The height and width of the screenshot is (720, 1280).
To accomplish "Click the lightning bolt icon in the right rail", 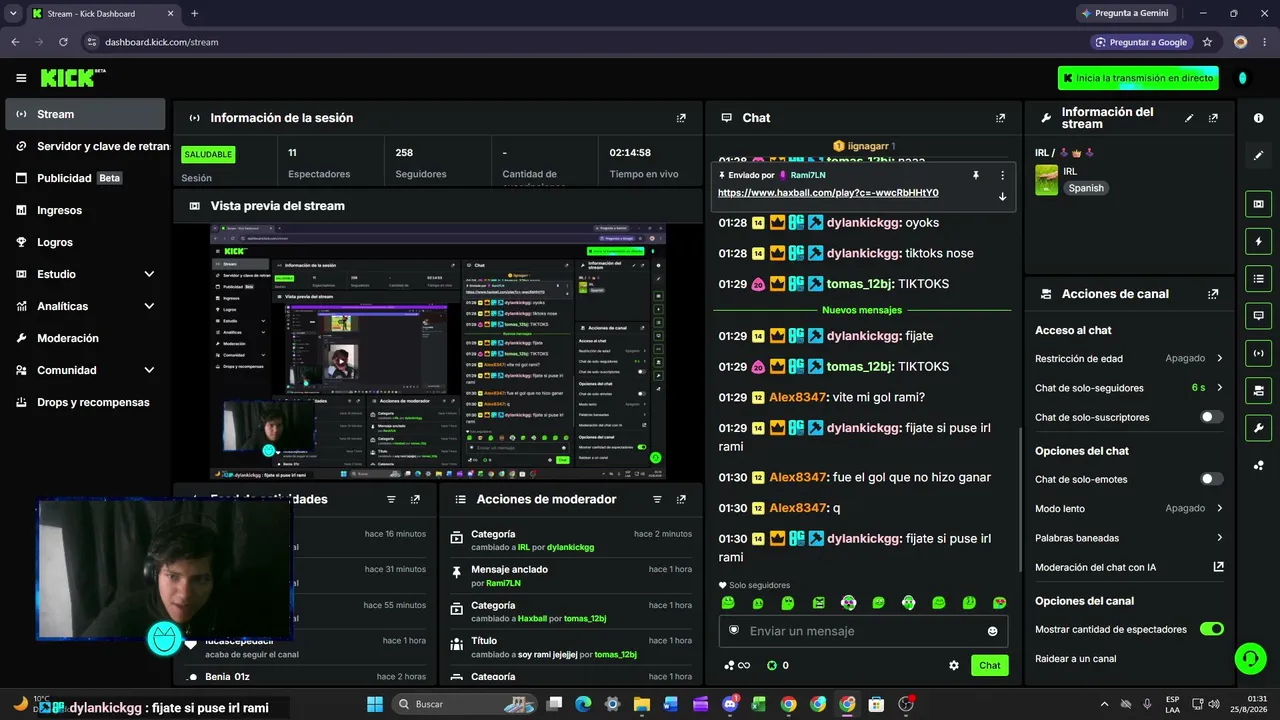I will 1258,241.
